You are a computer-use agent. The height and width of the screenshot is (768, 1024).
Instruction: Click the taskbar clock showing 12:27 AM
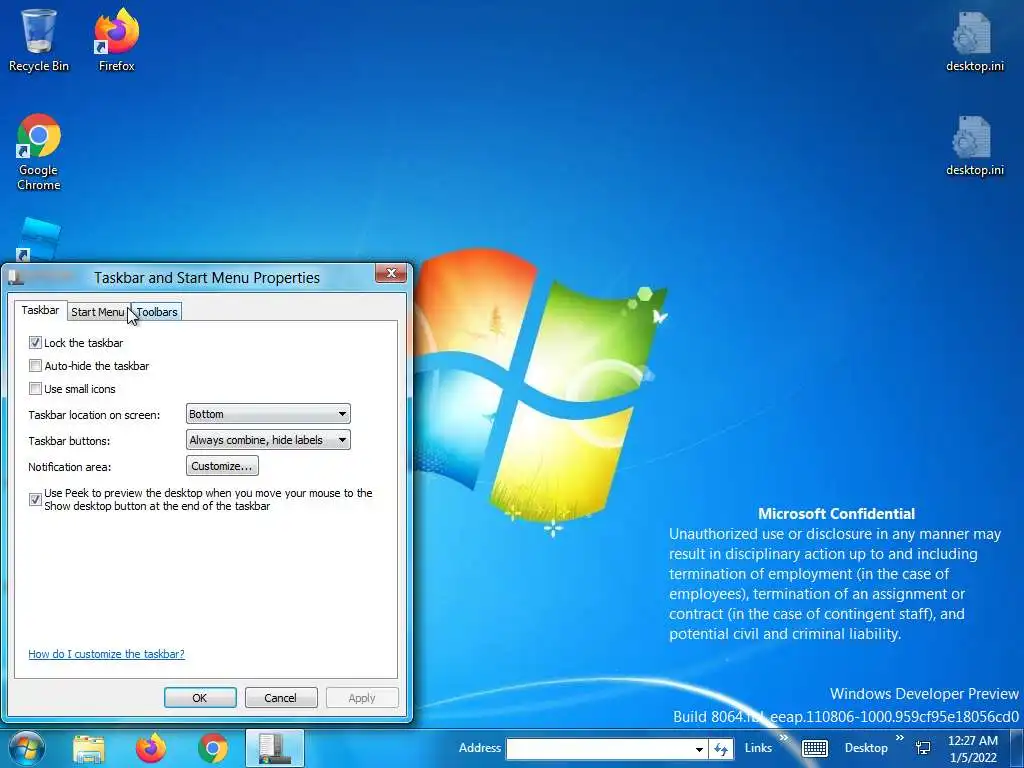973,748
